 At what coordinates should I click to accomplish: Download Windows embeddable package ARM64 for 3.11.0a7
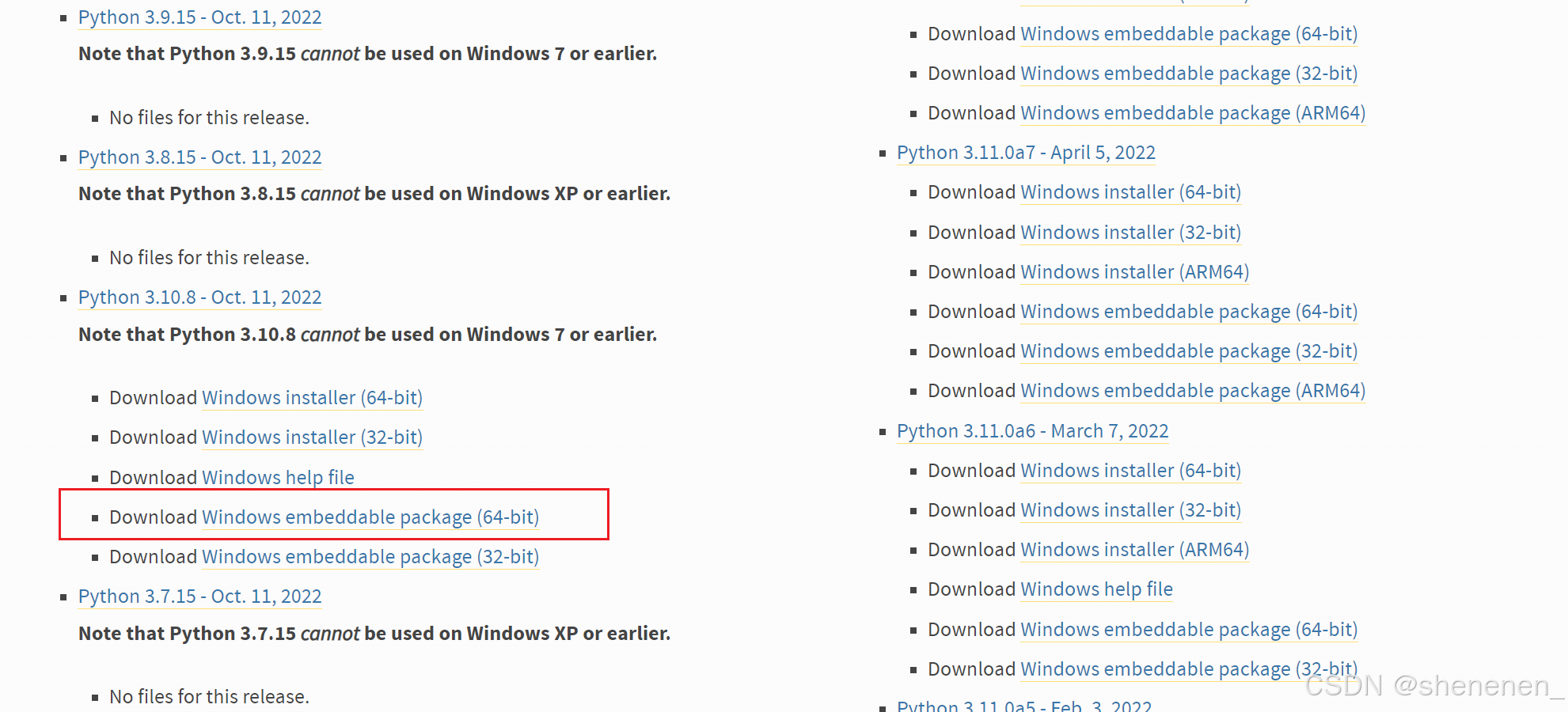pos(1192,390)
